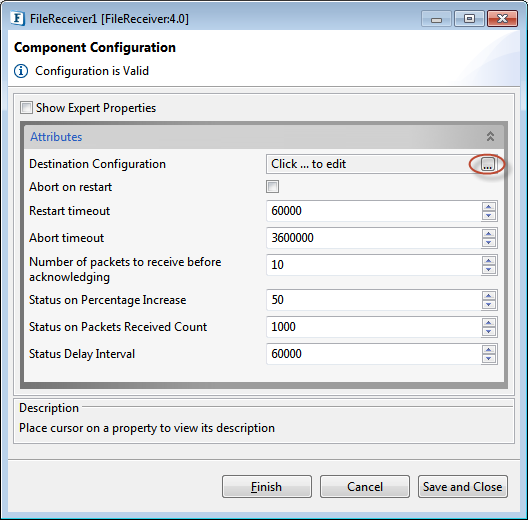Open Destination Configuration ellipsis editor button
The image size is (528, 520).
[x=487, y=164]
